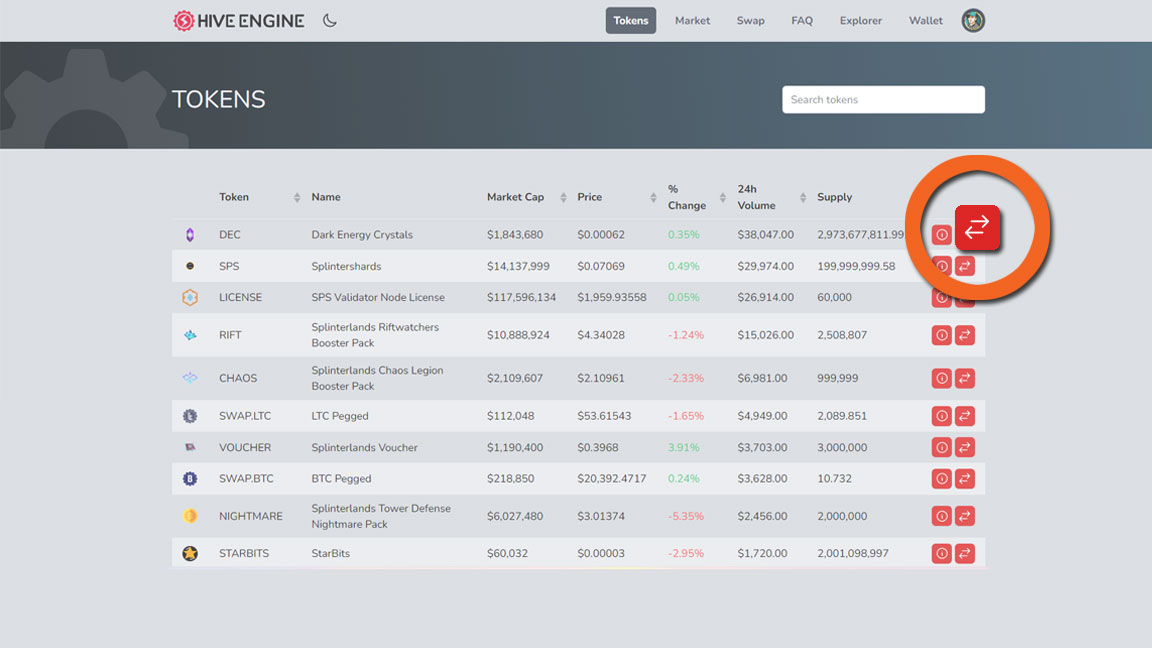Click the STARBITS star icon
The width and height of the screenshot is (1152, 648).
(x=190, y=553)
